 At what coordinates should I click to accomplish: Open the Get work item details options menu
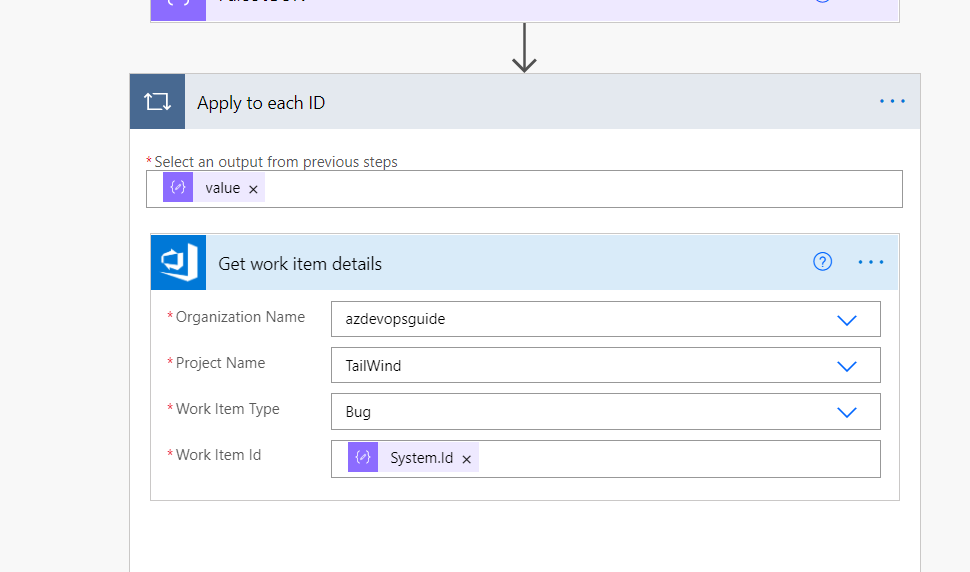tap(870, 262)
